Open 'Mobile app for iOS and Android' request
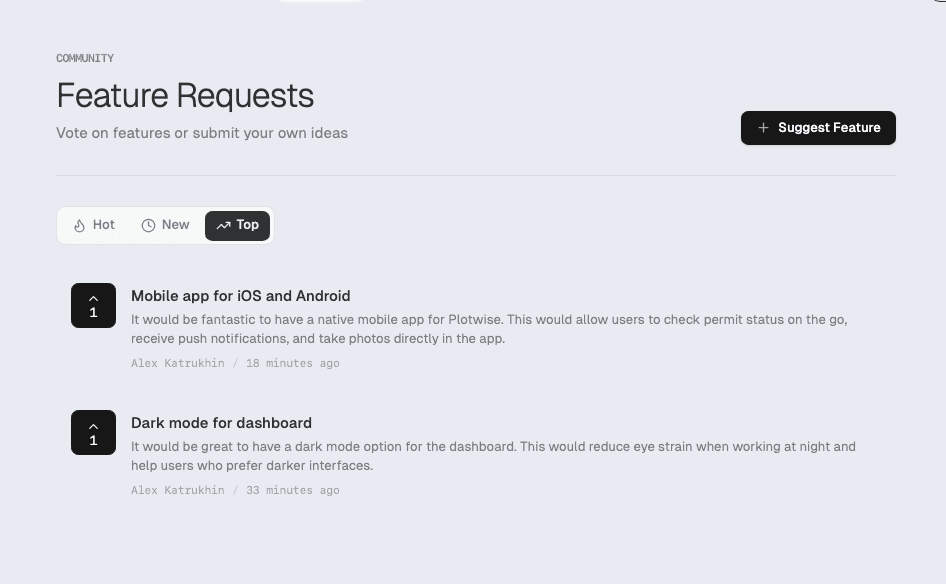The height and width of the screenshot is (584, 946). pos(240,296)
